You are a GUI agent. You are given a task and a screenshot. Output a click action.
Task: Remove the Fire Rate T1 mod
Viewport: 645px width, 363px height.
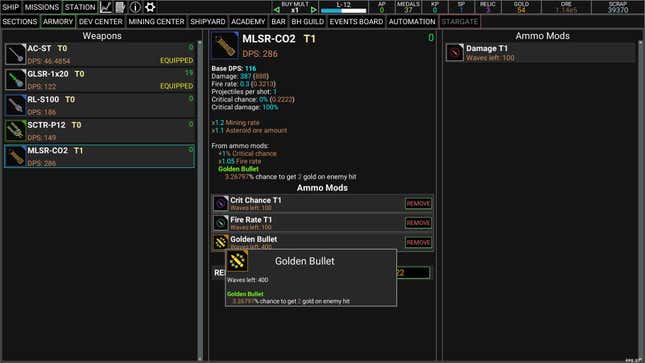(418, 223)
